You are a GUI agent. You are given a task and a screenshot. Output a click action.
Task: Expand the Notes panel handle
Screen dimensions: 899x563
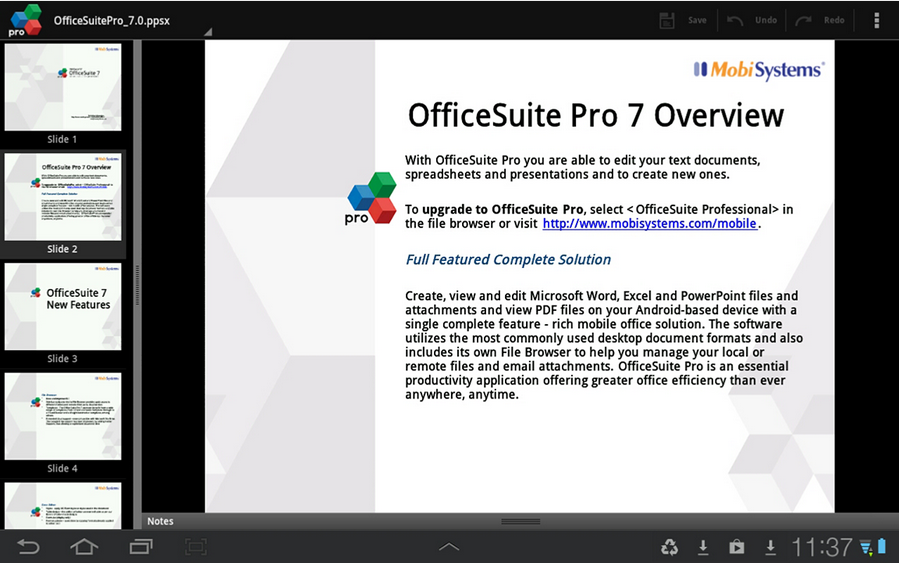pyautogui.click(x=521, y=522)
